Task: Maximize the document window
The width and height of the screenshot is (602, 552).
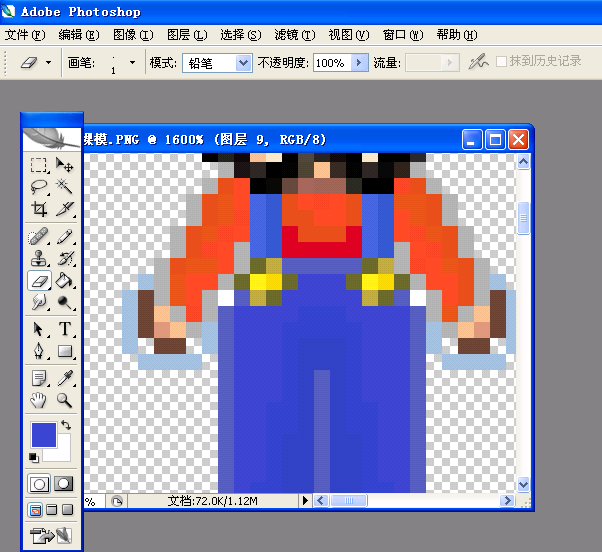Action: (x=495, y=139)
